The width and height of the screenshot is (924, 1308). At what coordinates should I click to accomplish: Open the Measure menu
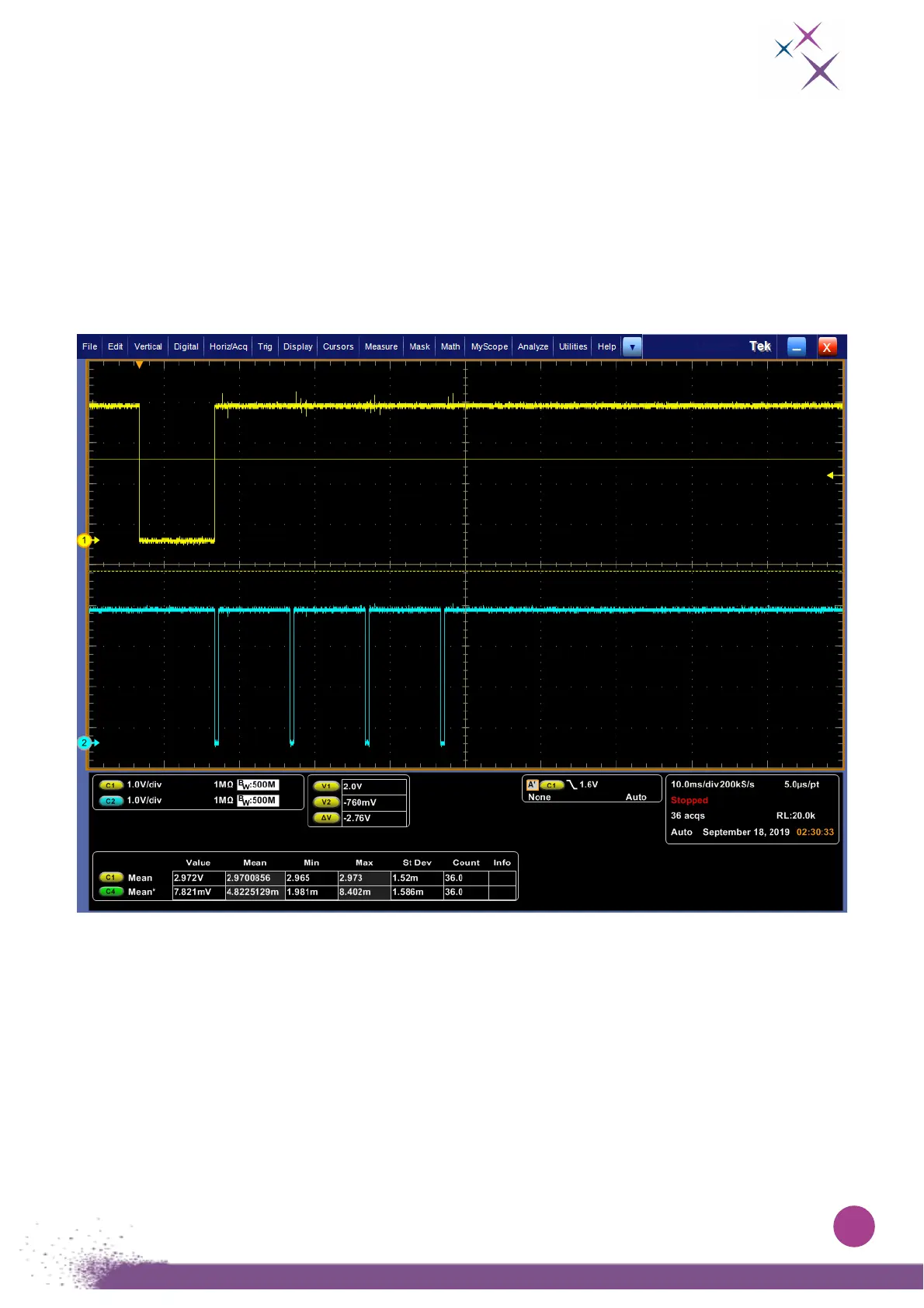tap(381, 347)
